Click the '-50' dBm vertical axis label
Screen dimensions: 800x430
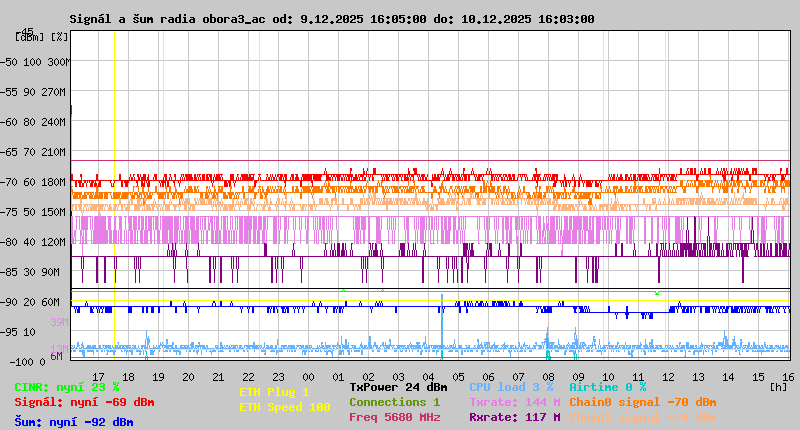9,62
